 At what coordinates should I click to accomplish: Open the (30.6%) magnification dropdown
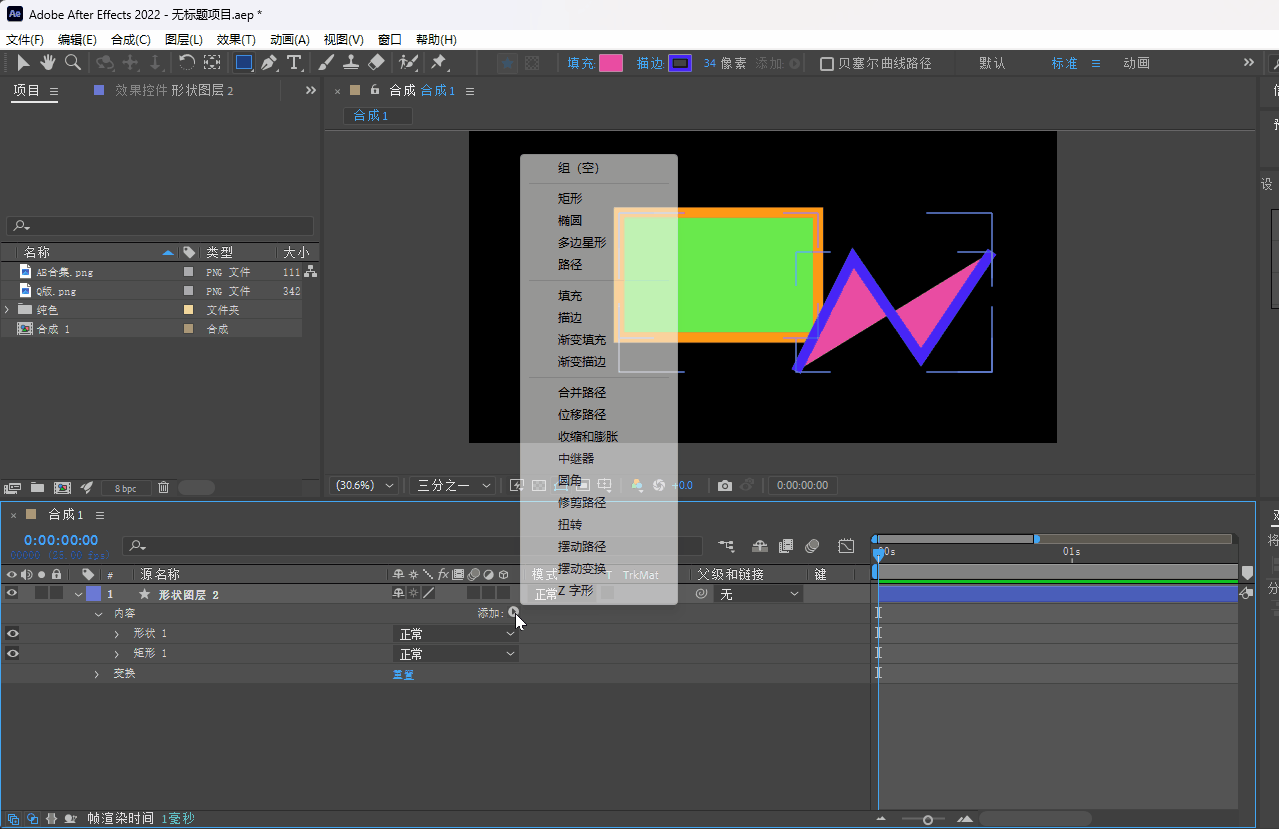pos(364,485)
